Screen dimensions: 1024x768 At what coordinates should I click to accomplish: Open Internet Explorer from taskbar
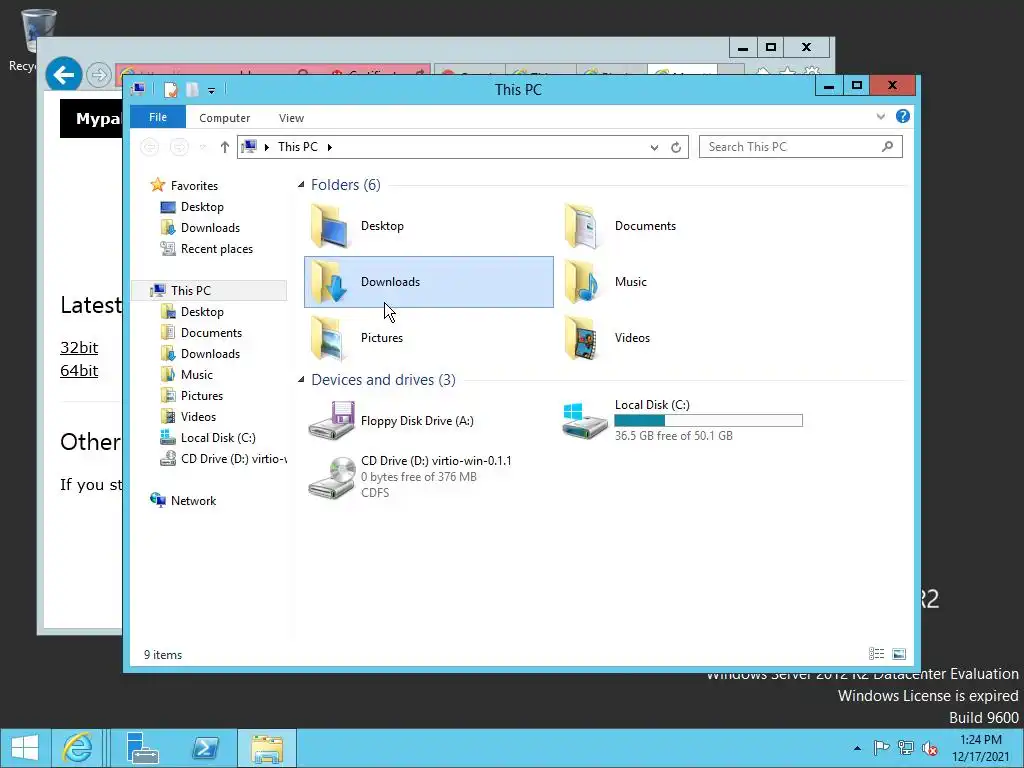coord(77,748)
